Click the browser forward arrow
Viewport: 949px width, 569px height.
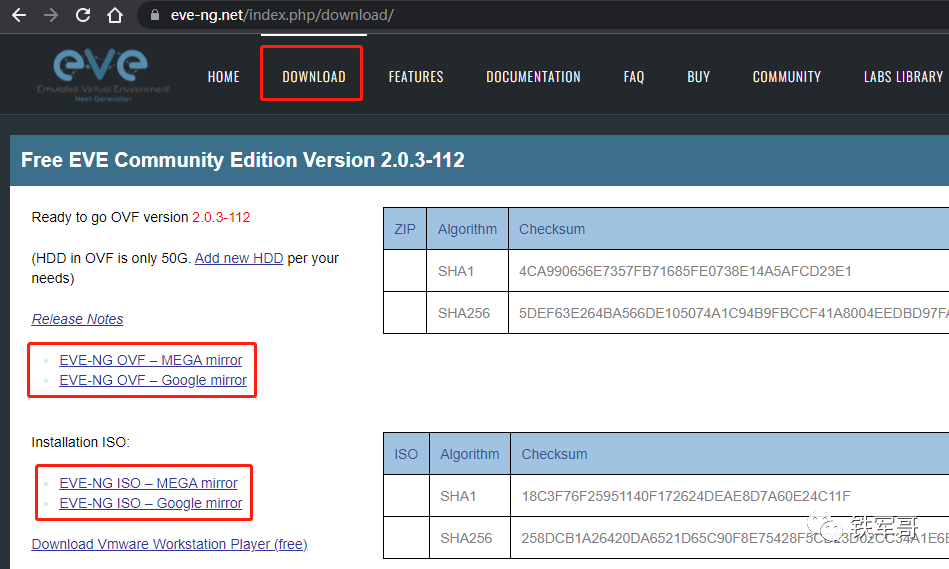pyautogui.click(x=51, y=15)
